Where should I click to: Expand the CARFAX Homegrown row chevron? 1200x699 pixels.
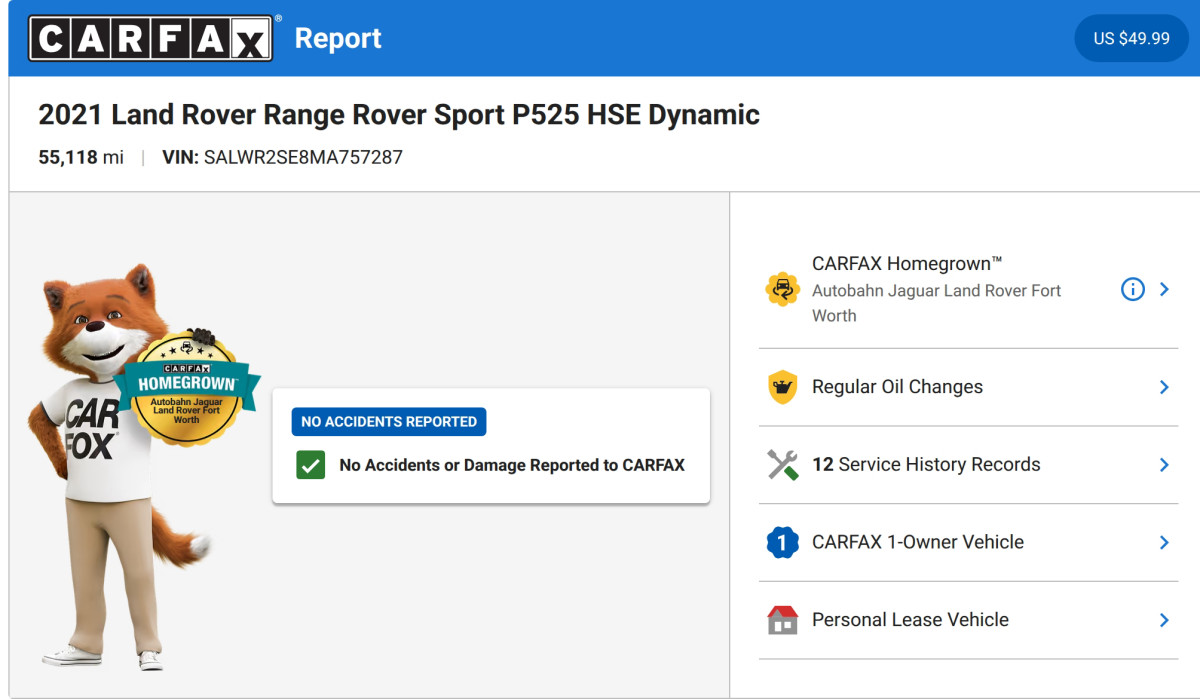point(1164,290)
